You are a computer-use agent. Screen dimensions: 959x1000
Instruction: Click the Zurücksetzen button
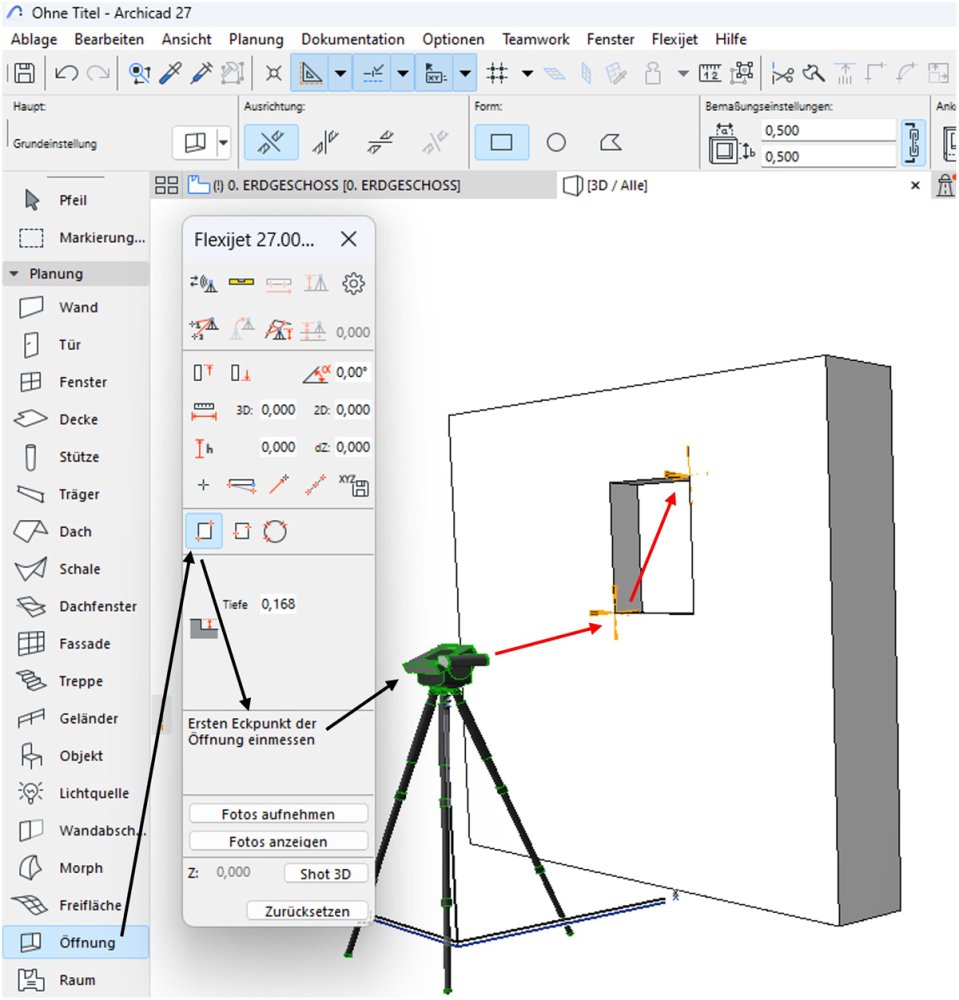coord(307,911)
